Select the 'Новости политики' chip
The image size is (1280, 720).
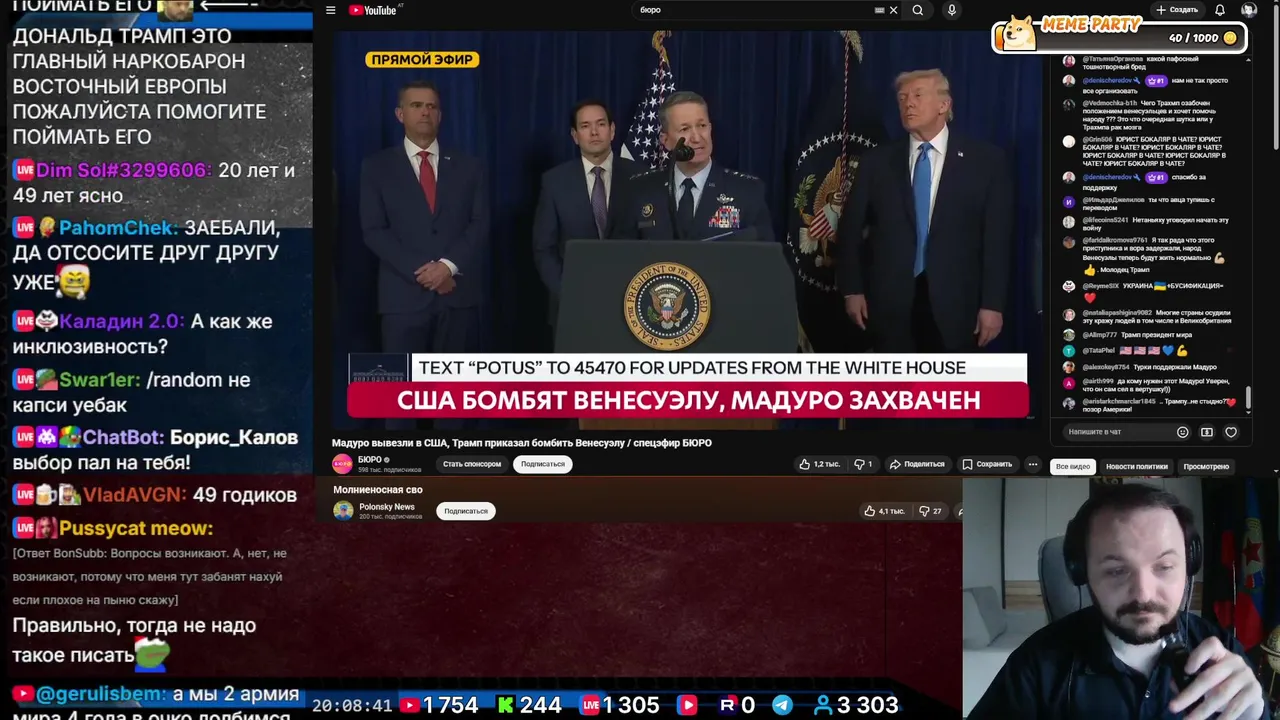tap(1136, 466)
